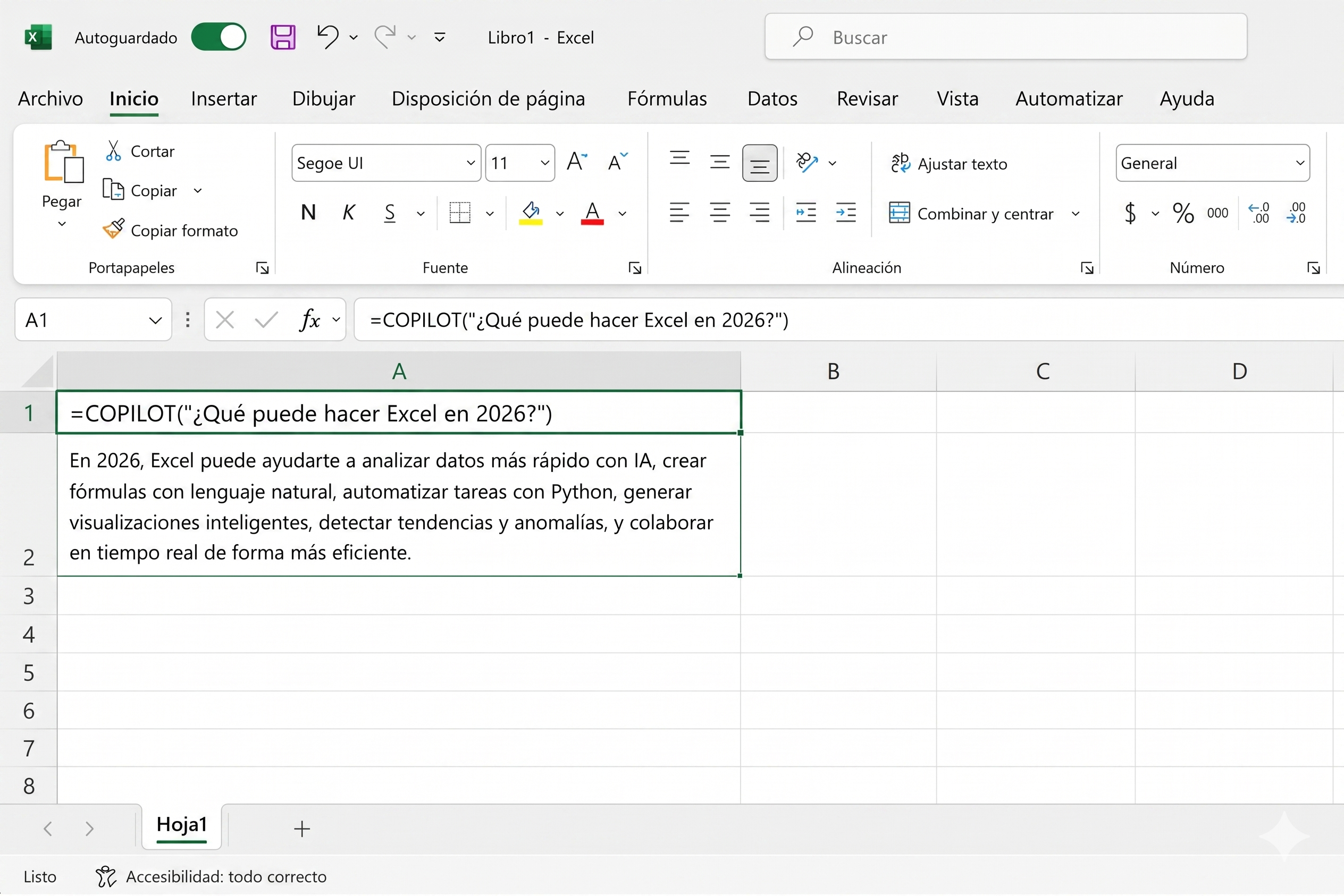This screenshot has height=896, width=1344.
Task: Confirm formula with the checkmark
Action: [x=266, y=319]
